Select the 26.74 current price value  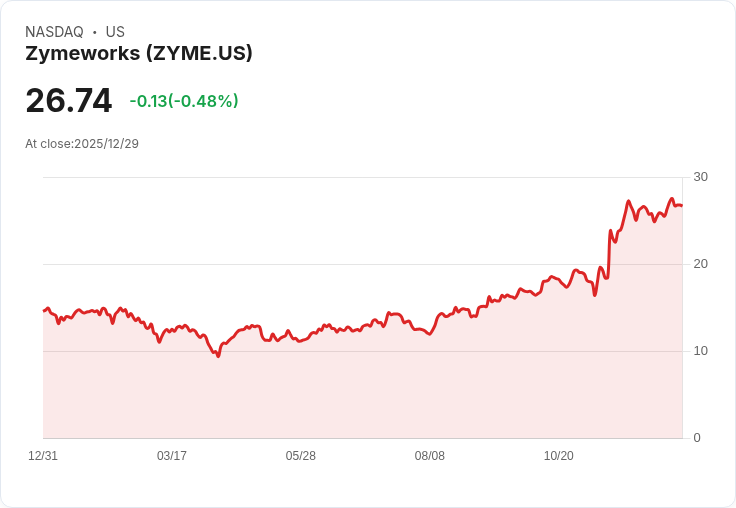69,100
